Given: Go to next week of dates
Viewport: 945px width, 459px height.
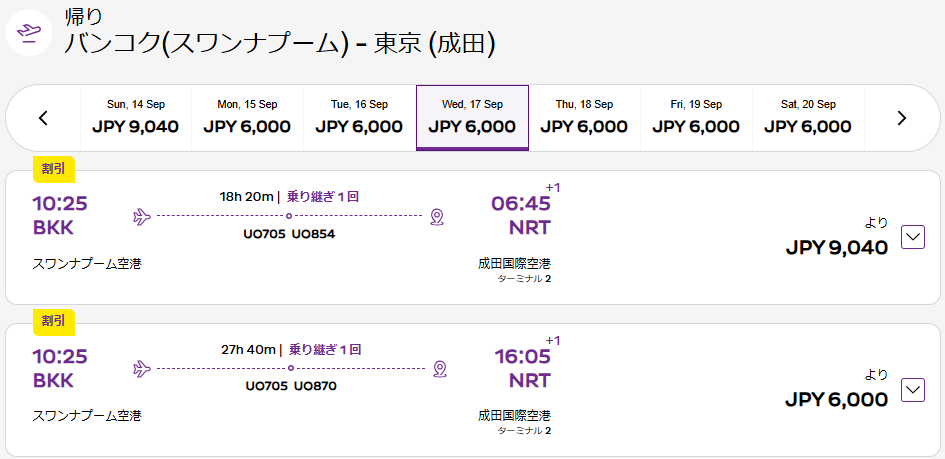Looking at the screenshot, I should (x=902, y=118).
